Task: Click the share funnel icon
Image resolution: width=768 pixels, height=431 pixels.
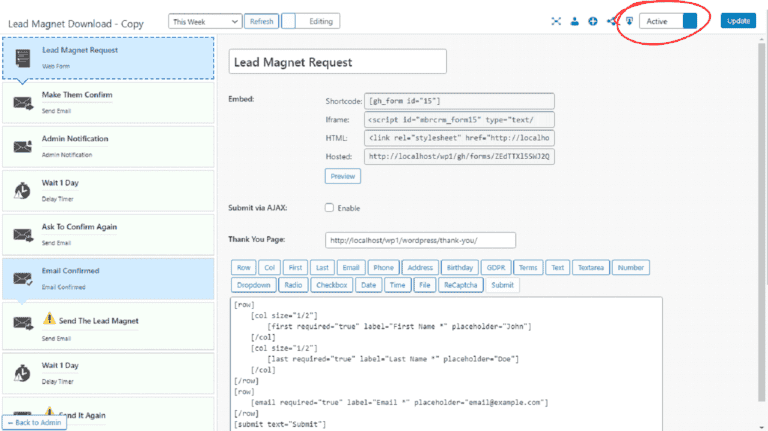Action: [x=611, y=21]
